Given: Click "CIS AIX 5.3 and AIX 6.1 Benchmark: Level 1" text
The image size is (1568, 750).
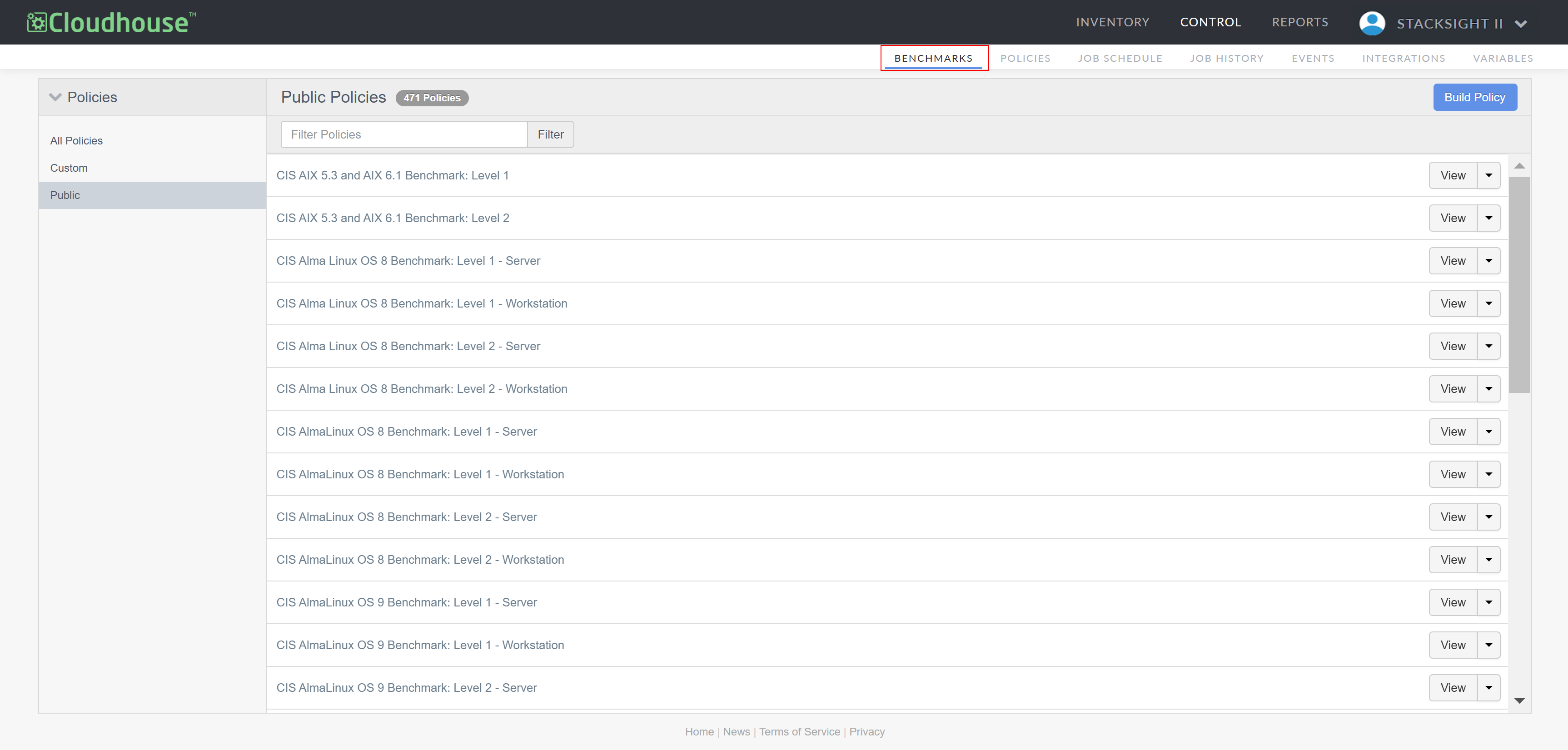Looking at the screenshot, I should click(393, 175).
